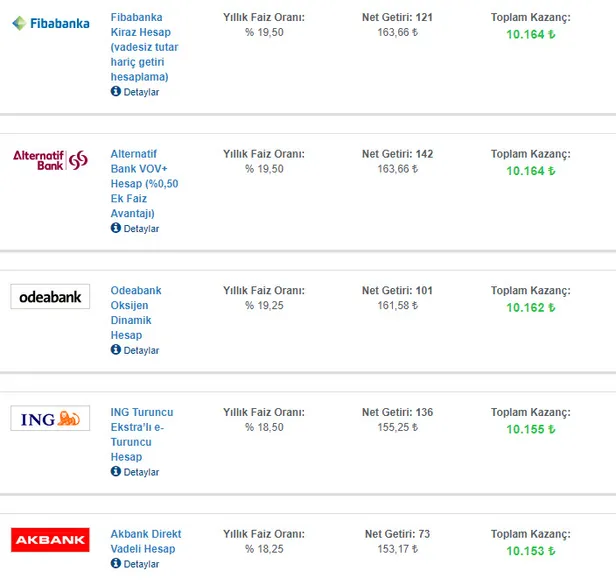Screen dimensions: 616x585
Task: Click the Odeabank logo
Action: 50,296
